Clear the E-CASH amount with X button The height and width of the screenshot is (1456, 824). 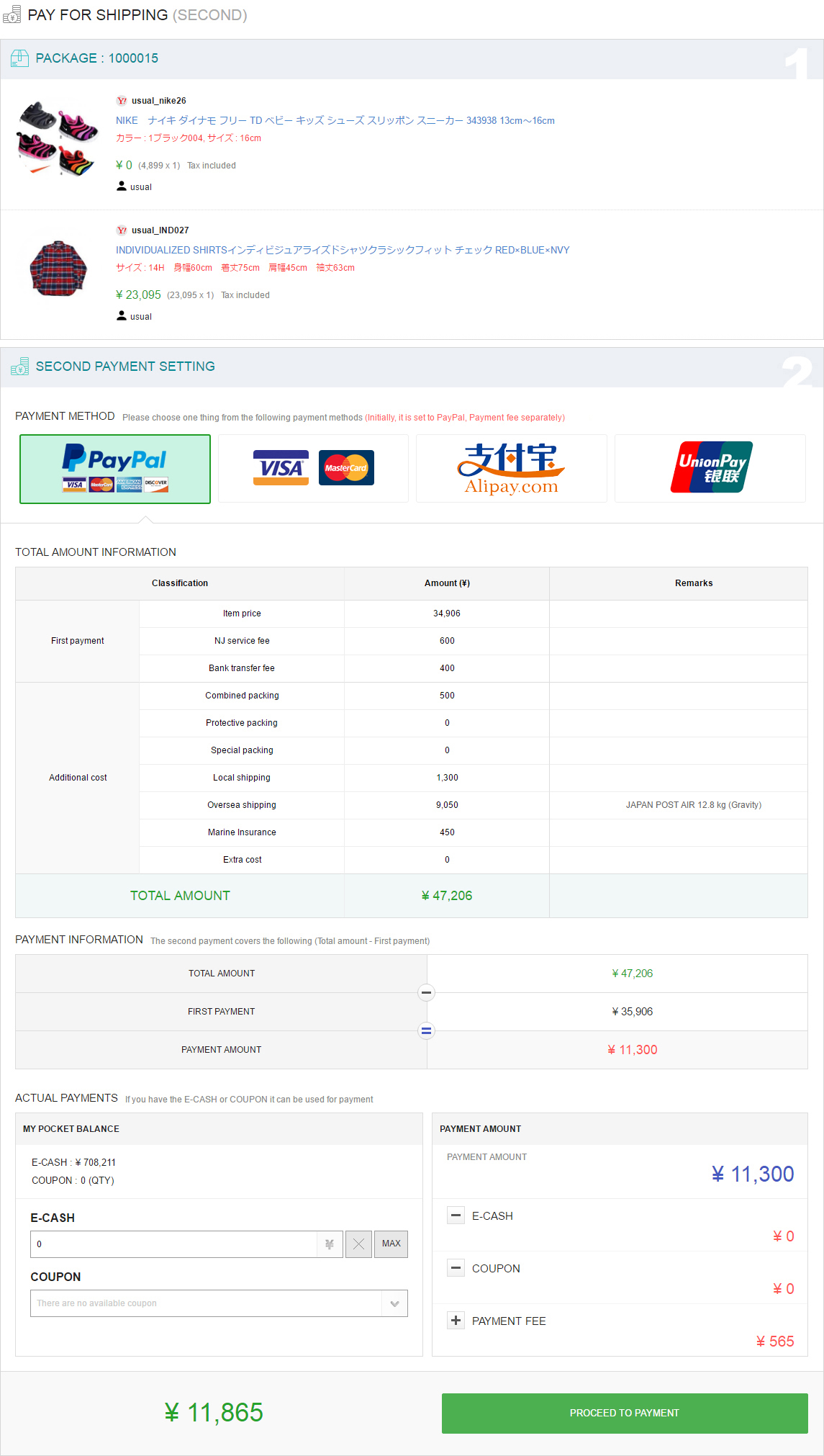[358, 1244]
